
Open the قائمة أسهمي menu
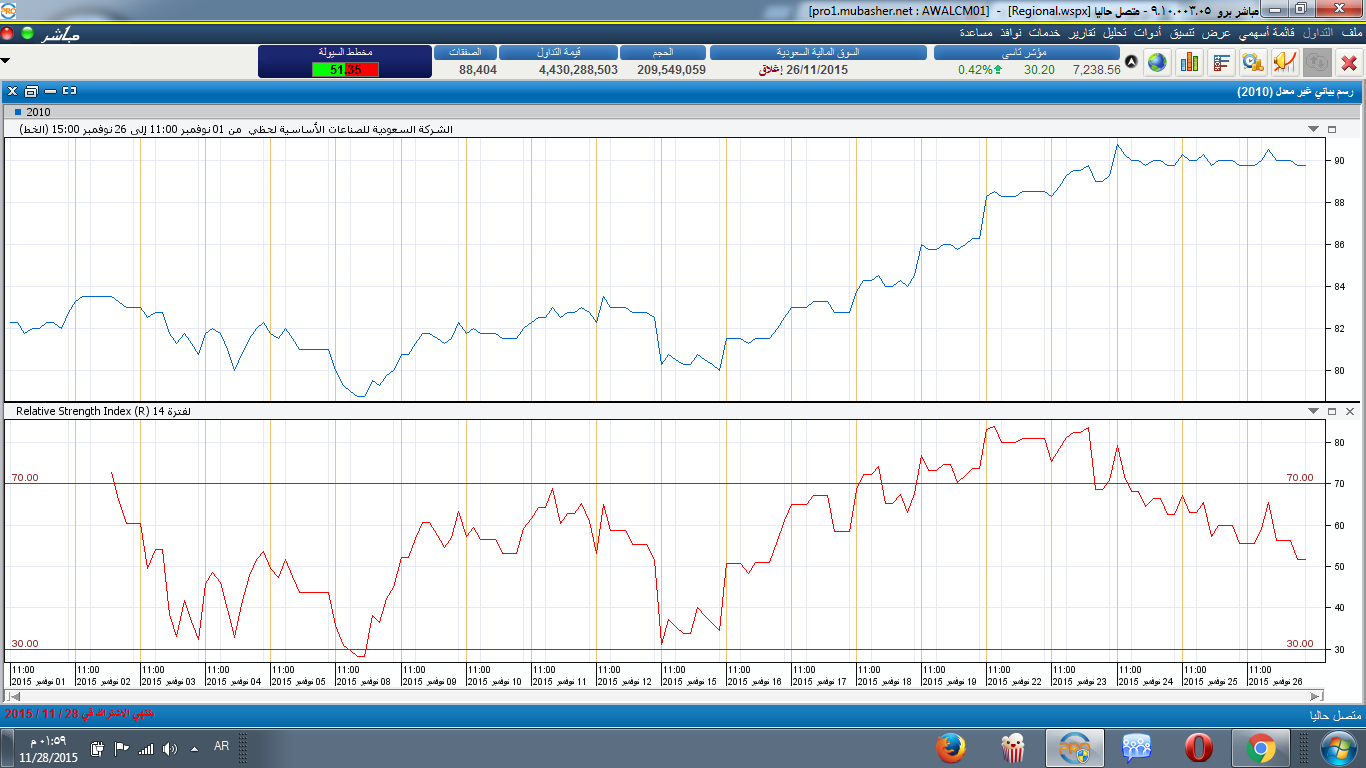coord(1268,34)
